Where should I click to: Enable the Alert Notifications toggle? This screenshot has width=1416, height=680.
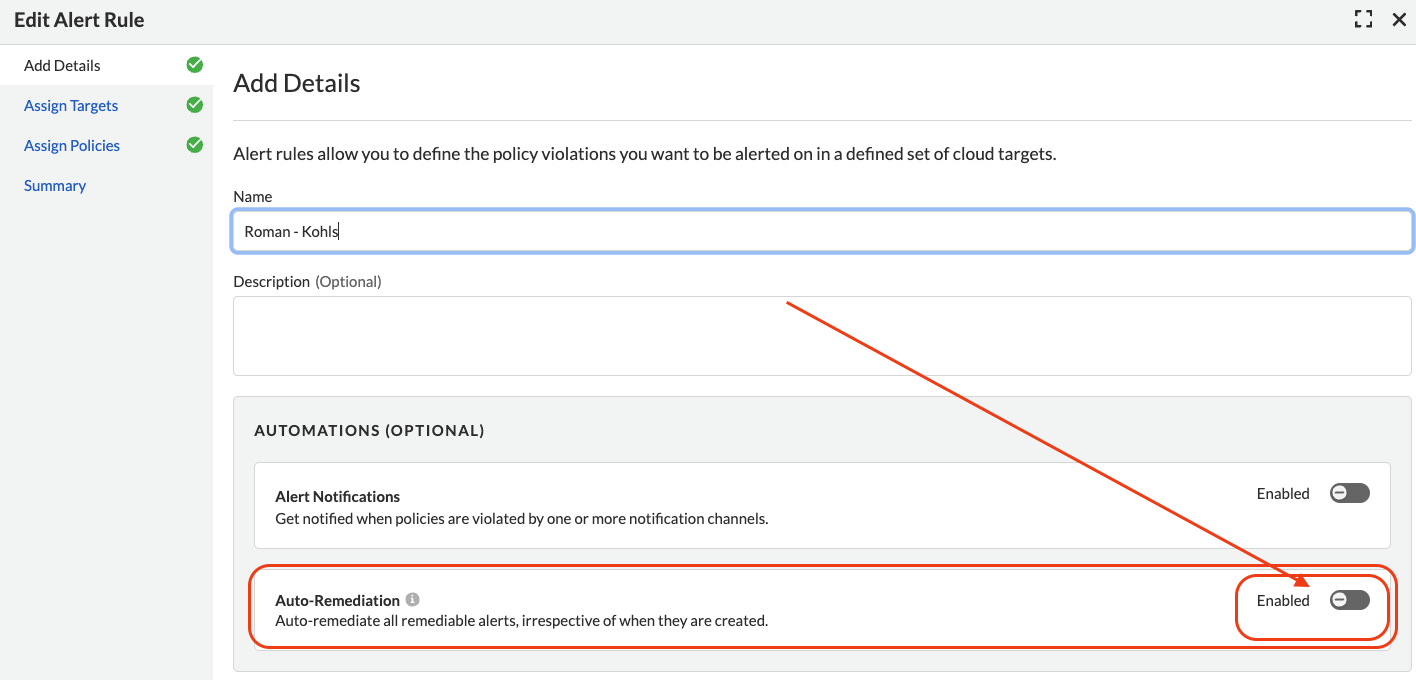point(1349,493)
